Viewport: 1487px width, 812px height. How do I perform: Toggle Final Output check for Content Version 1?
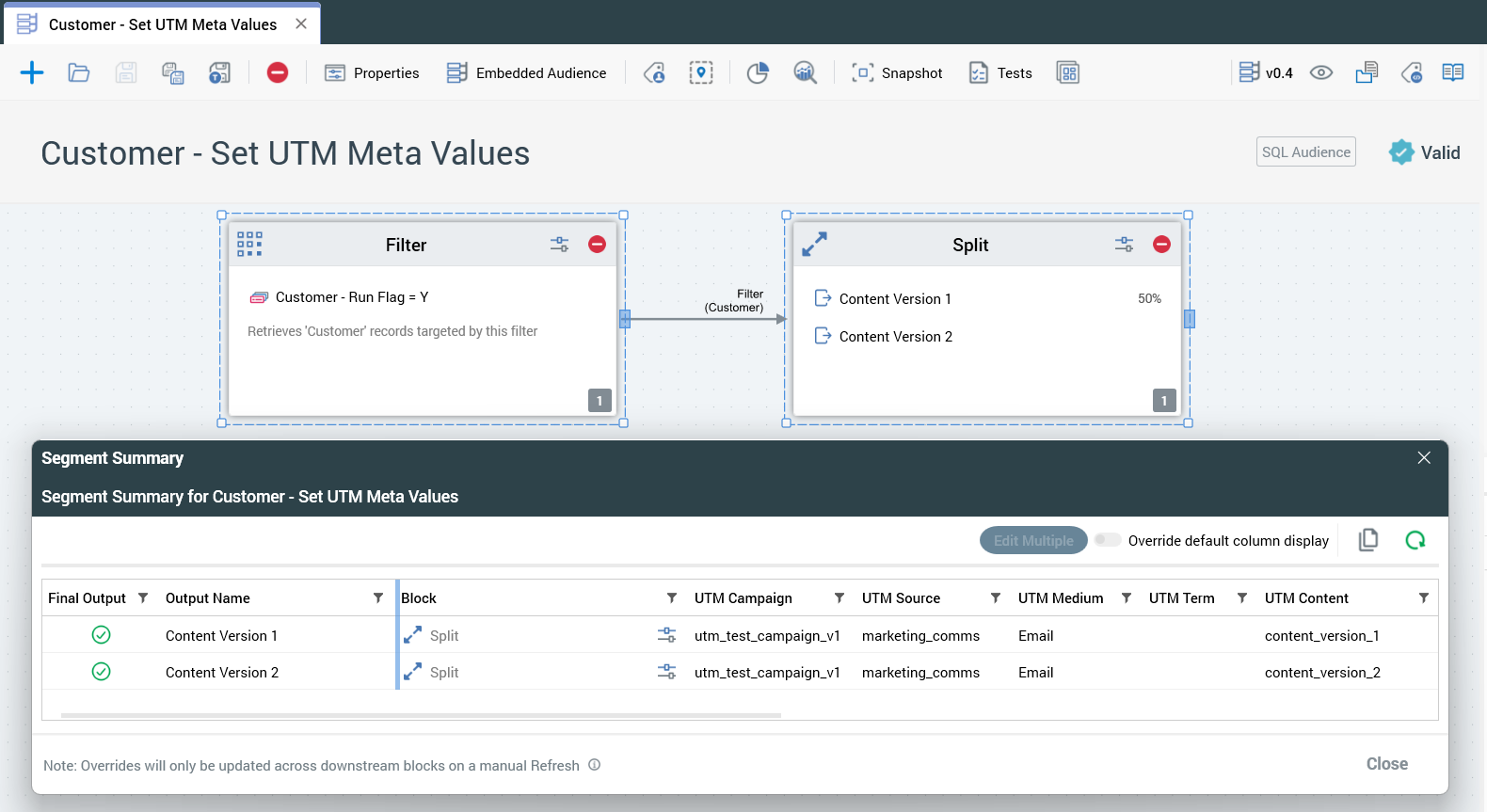pyautogui.click(x=102, y=635)
